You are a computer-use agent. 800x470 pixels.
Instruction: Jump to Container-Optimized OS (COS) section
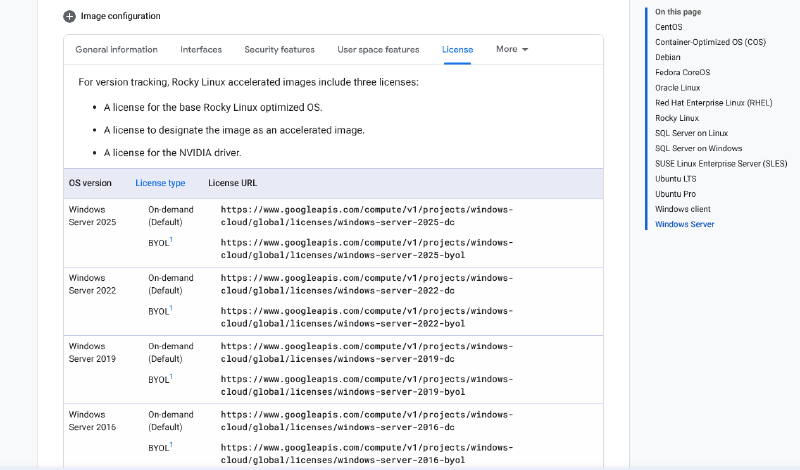tap(710, 42)
